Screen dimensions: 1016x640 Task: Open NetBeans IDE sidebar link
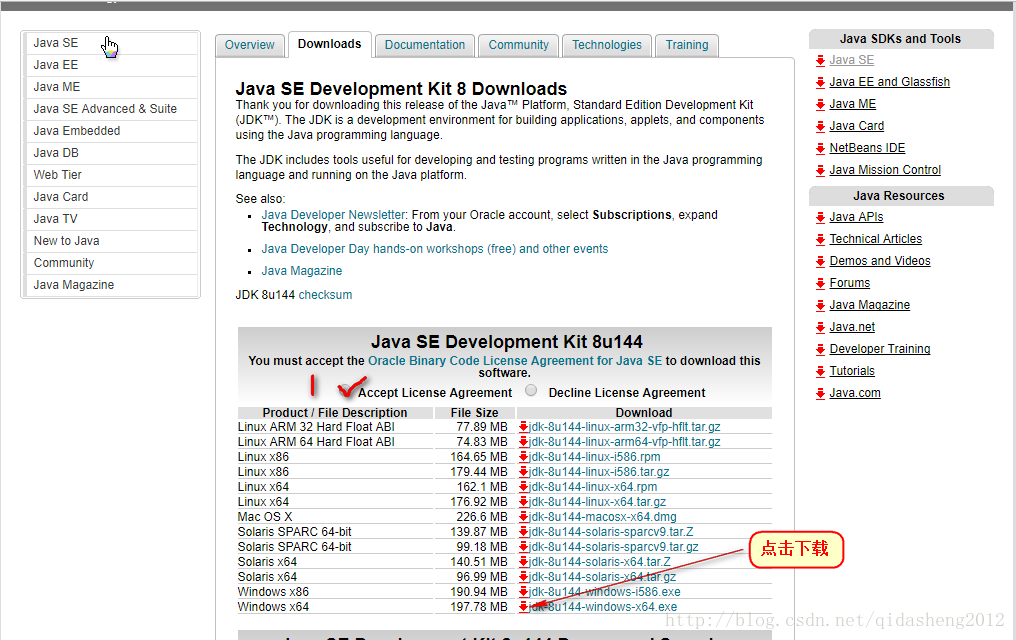coord(867,148)
